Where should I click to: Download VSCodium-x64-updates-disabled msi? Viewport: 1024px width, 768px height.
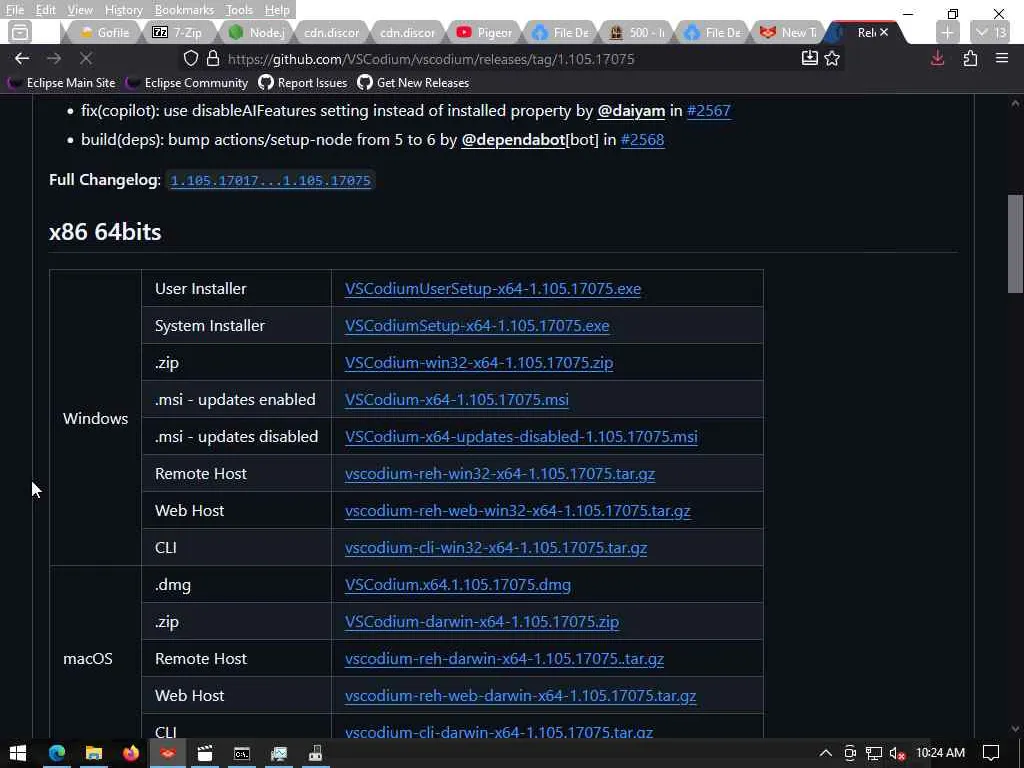click(x=521, y=437)
